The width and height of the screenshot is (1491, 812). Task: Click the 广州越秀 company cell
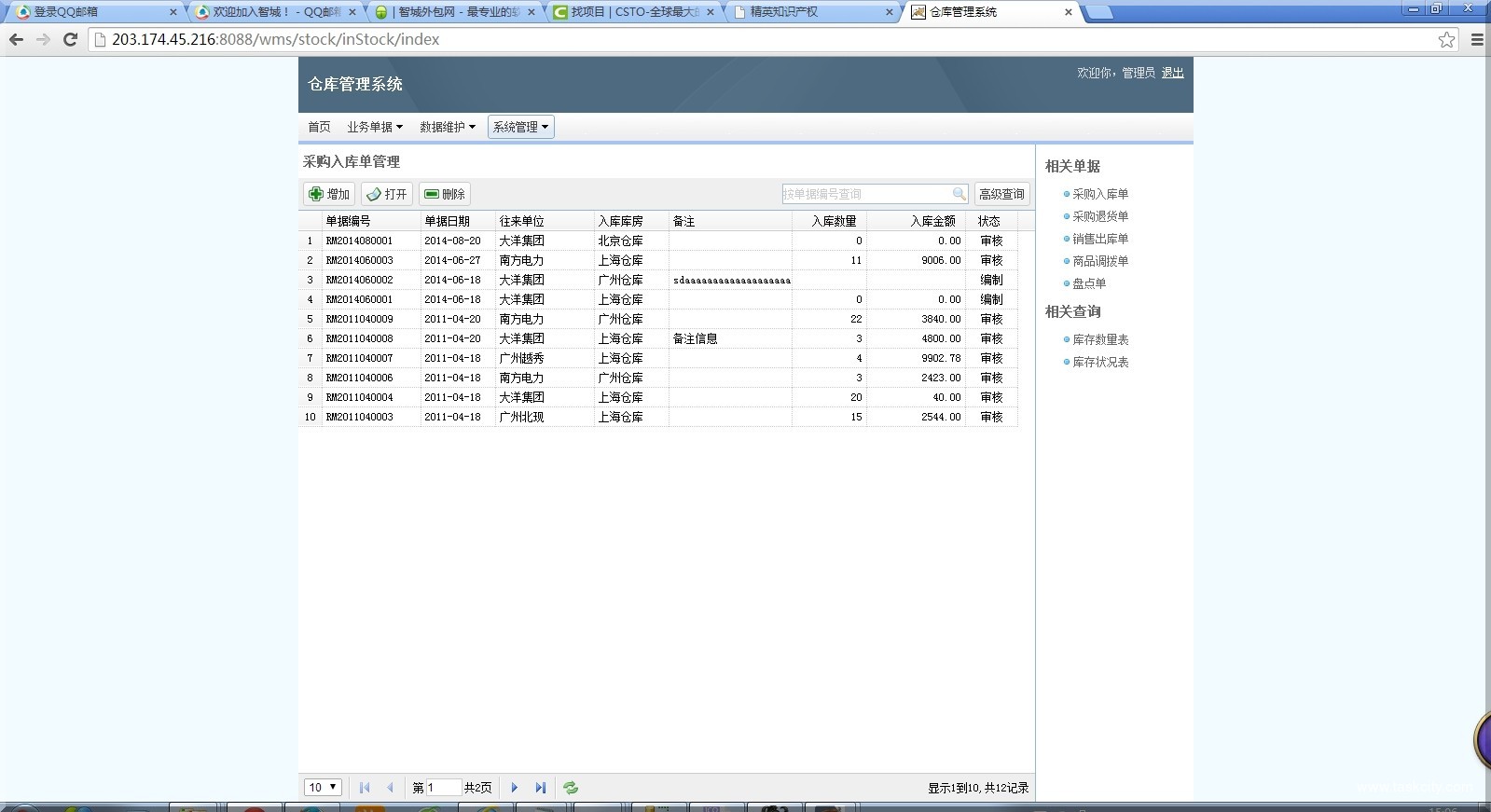pos(545,358)
